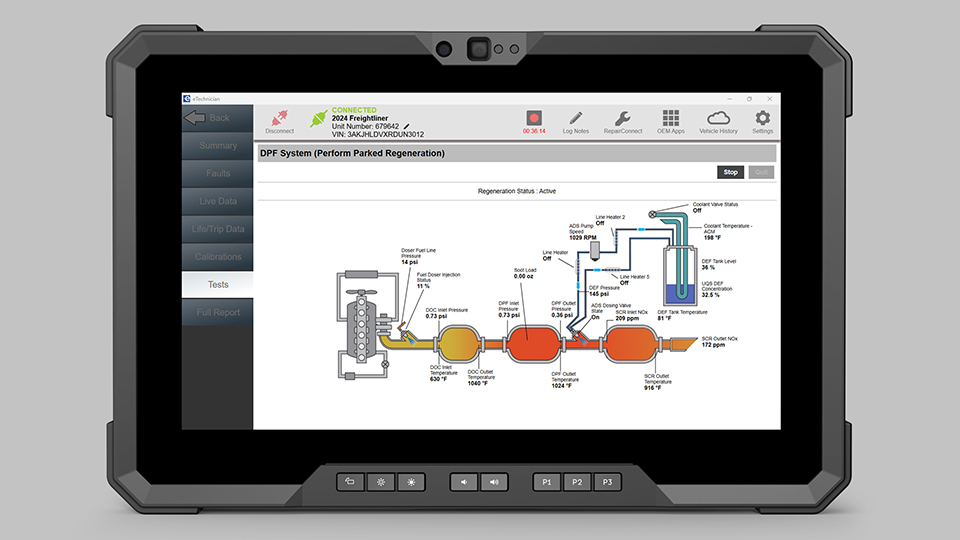Open the OEM Apps grid

click(x=670, y=122)
